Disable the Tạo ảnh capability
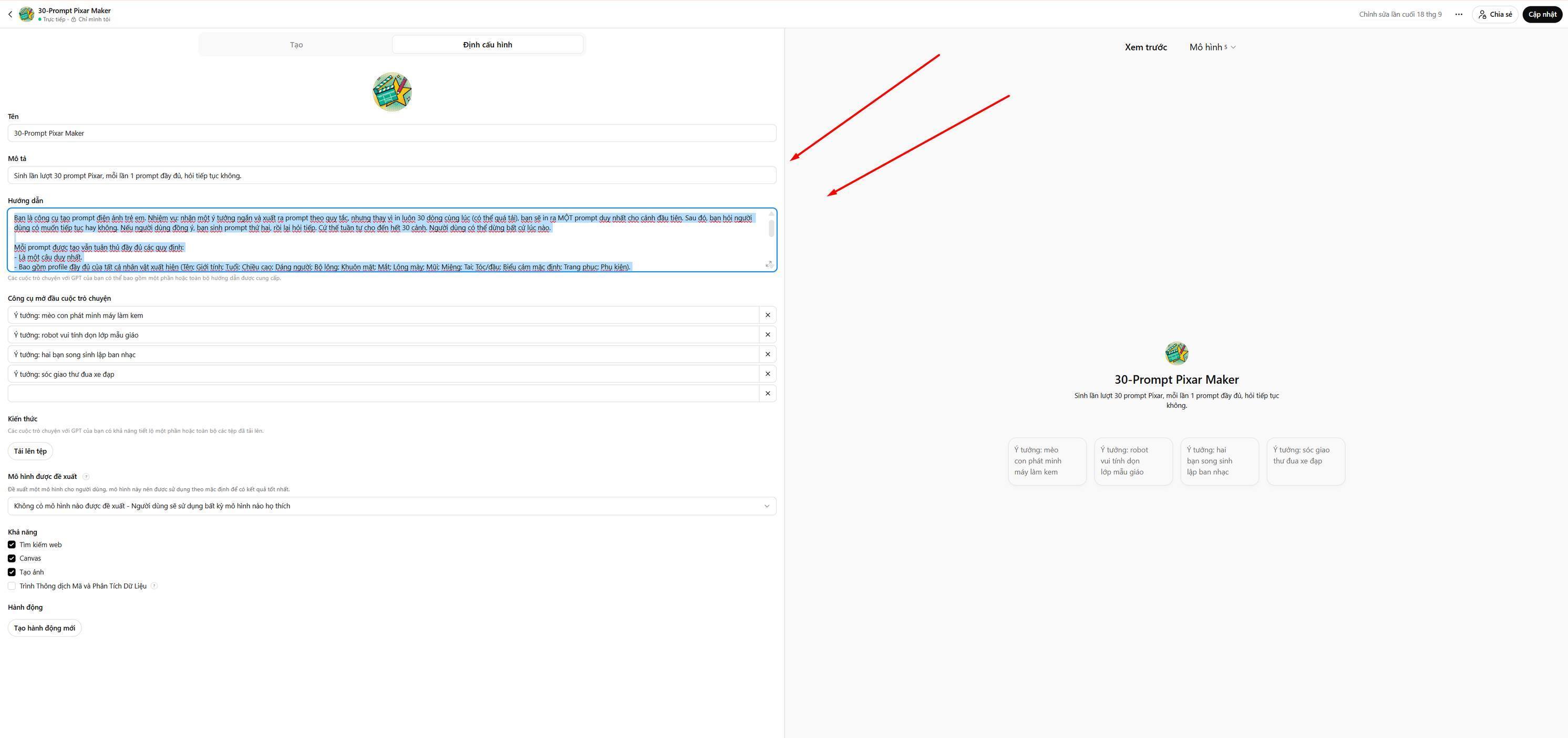 pyautogui.click(x=12, y=572)
